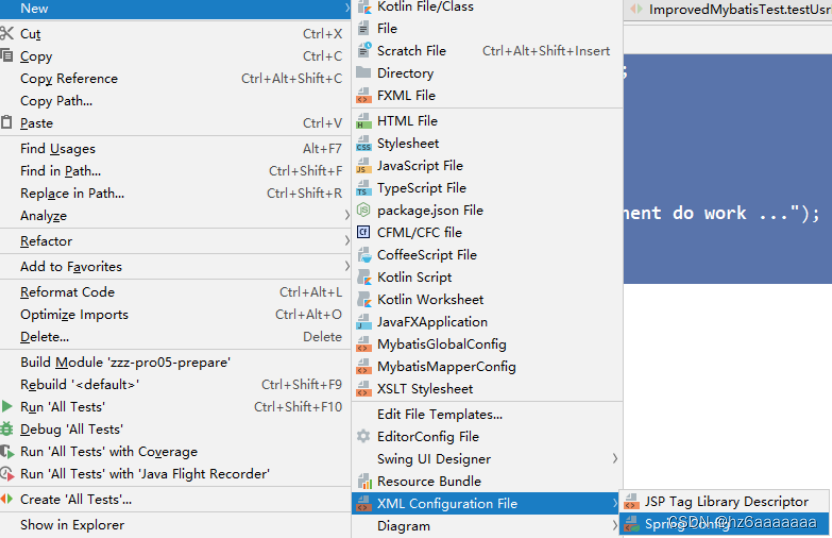Screen dimensions: 832x538
Task: Select Delete... menu entry
Action: [x=175, y=336]
